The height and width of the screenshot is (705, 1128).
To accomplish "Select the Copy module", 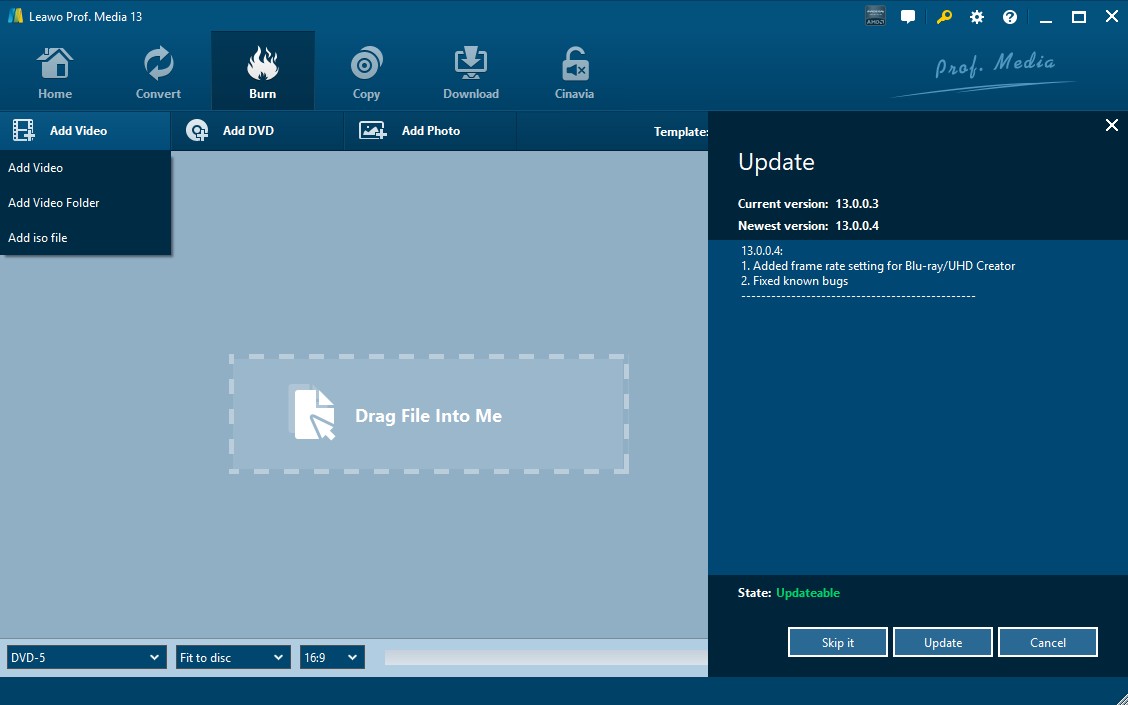I will (366, 70).
